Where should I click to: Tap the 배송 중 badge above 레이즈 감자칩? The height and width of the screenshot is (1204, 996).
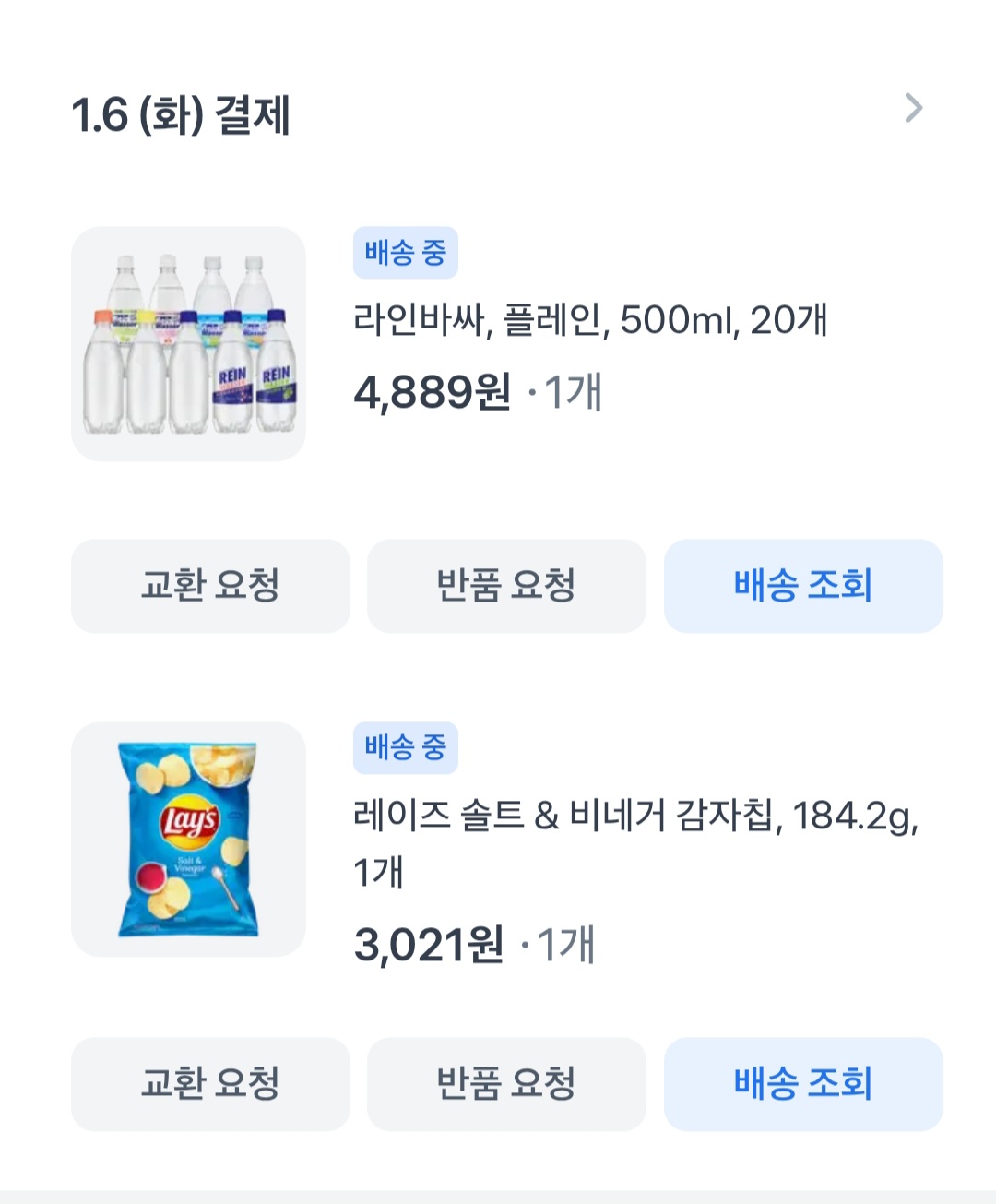(x=405, y=747)
